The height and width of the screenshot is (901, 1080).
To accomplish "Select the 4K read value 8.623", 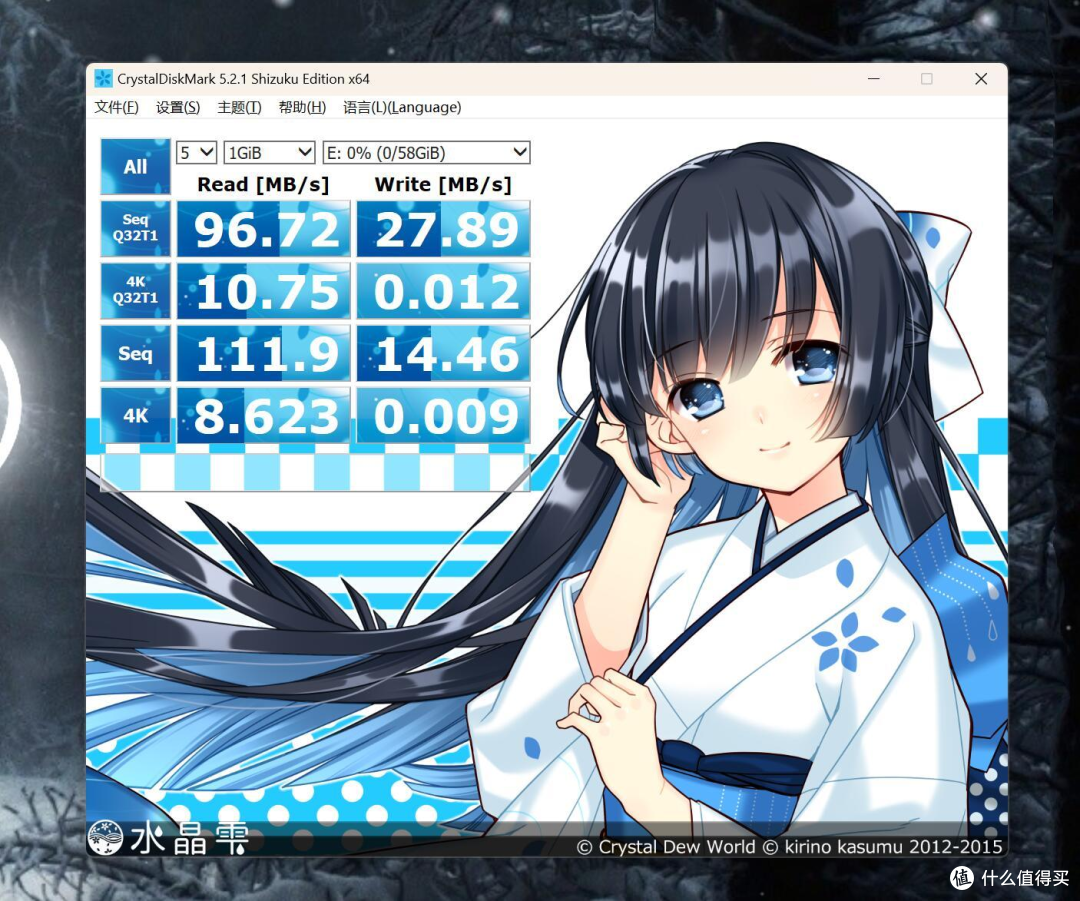I will point(264,415).
